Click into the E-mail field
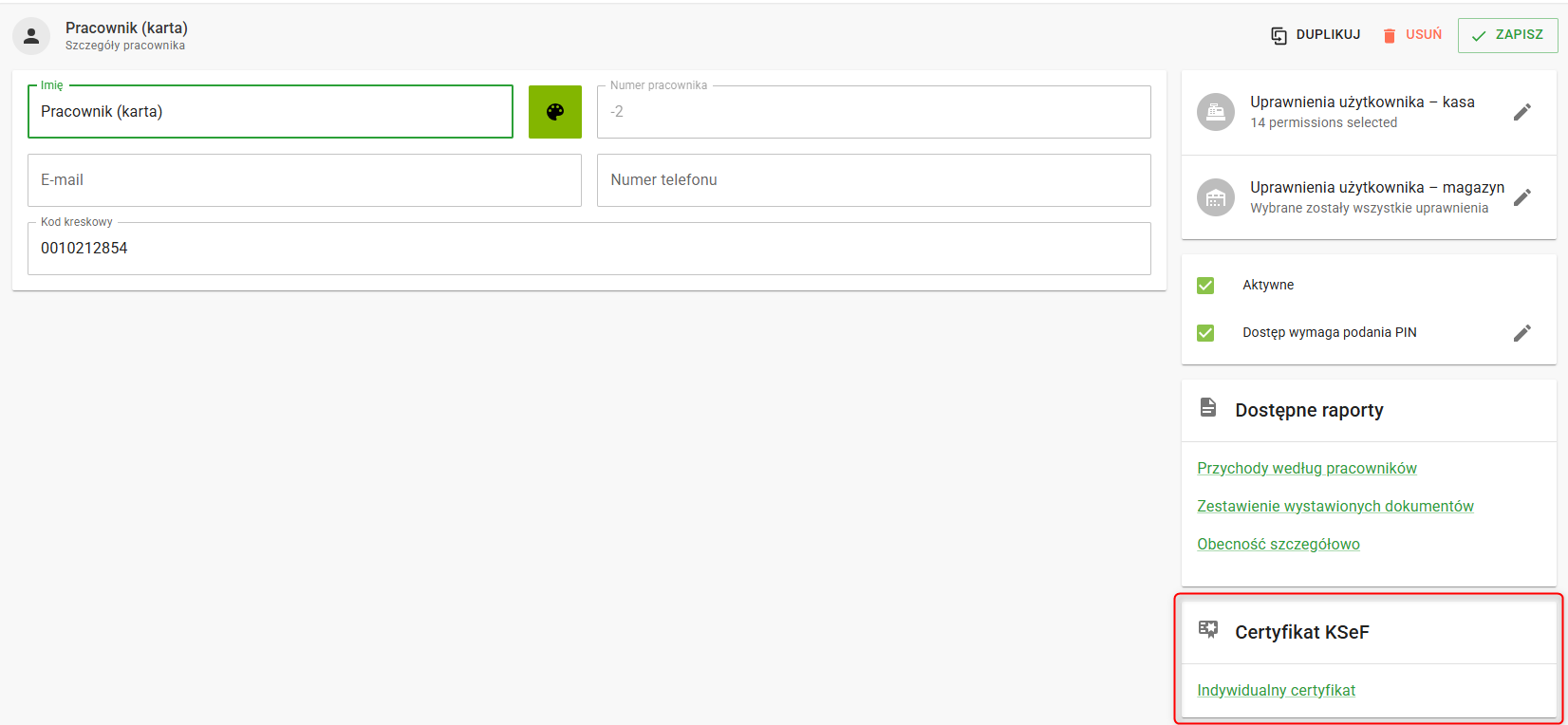This screenshot has width=1568, height=725. pyautogui.click(x=304, y=180)
